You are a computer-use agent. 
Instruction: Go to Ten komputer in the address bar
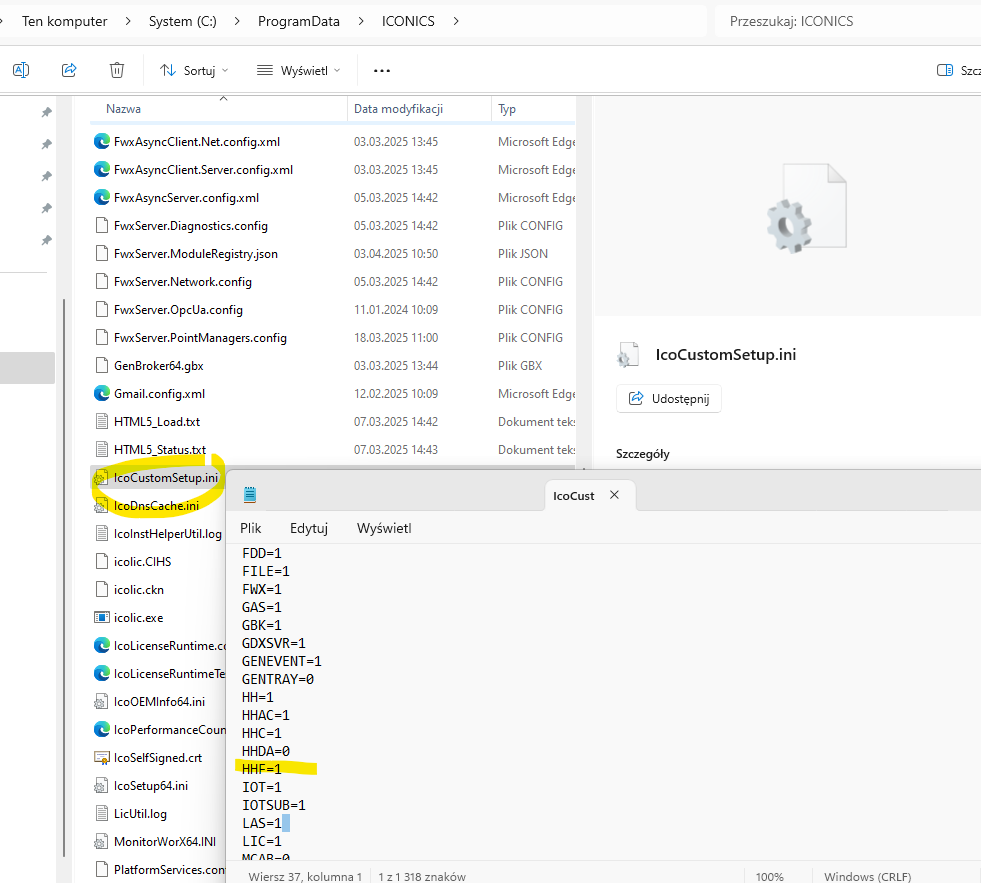tap(64, 21)
